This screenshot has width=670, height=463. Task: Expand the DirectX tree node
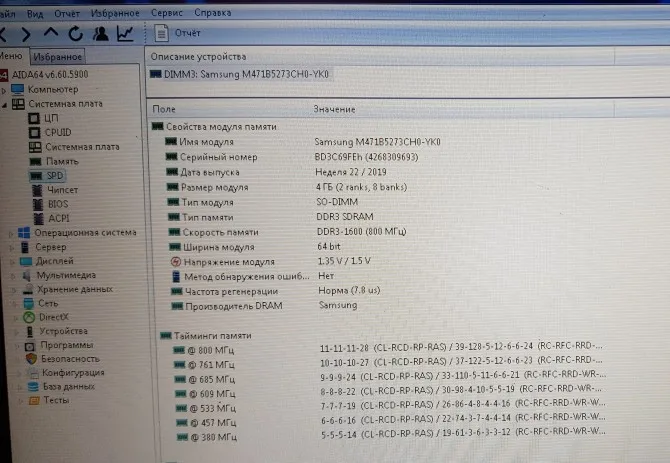tap(16, 318)
